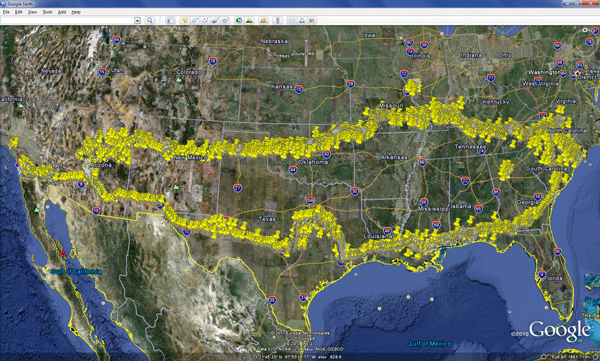The height and width of the screenshot is (361, 600).
Task: Select the Add Path tool
Action: (205, 20)
